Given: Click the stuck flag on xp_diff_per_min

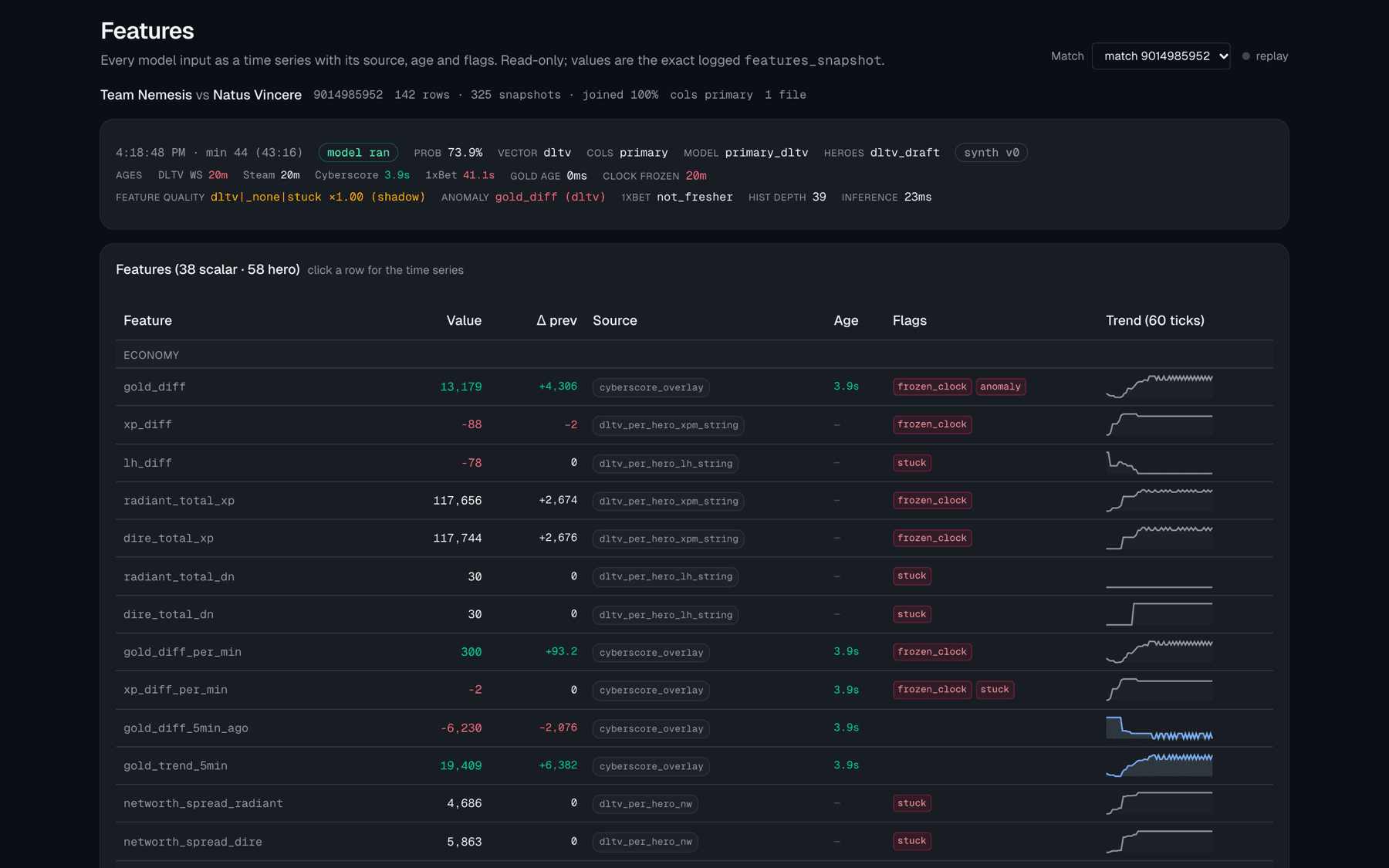Looking at the screenshot, I should [x=995, y=690].
